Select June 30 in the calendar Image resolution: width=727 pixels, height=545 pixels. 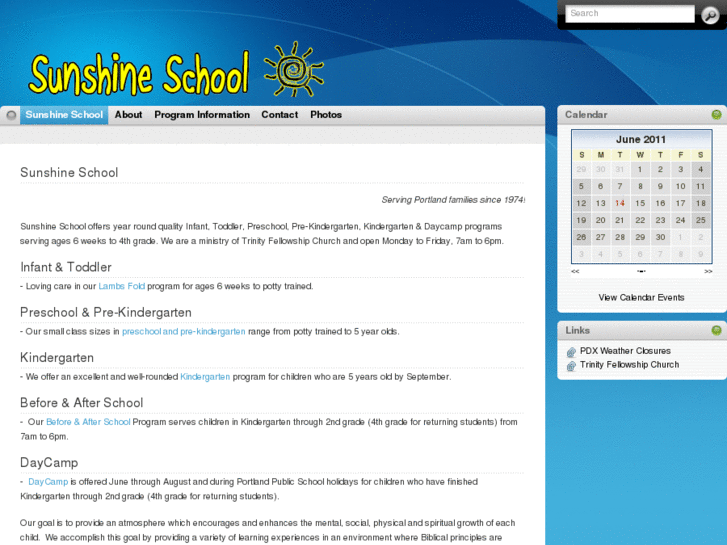[660, 237]
